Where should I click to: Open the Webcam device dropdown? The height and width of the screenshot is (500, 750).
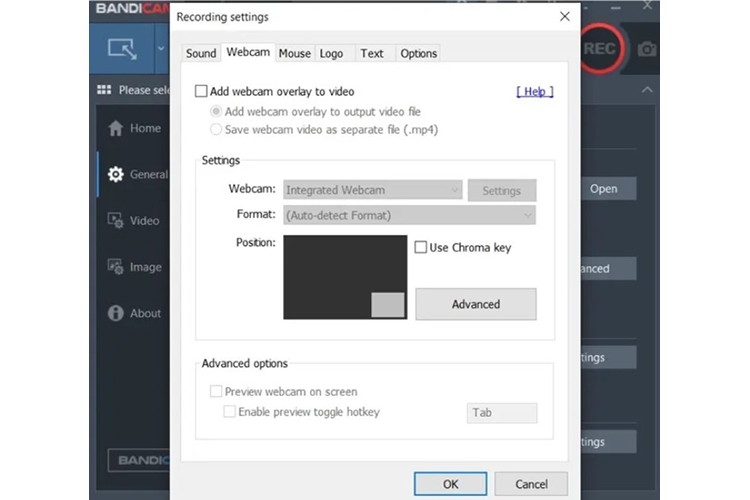373,190
